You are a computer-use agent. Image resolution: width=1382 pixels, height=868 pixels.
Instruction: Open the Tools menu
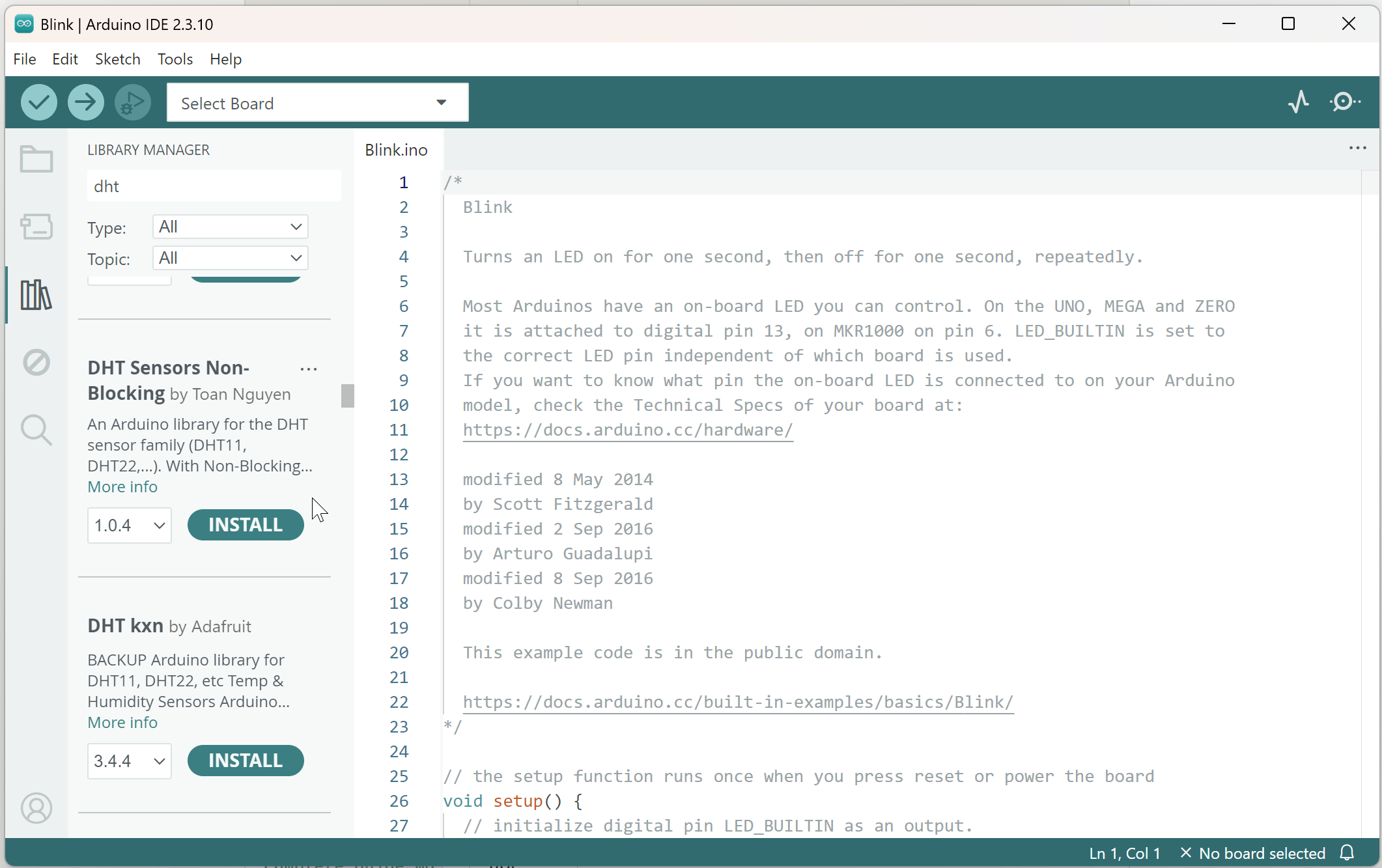pyautogui.click(x=175, y=59)
